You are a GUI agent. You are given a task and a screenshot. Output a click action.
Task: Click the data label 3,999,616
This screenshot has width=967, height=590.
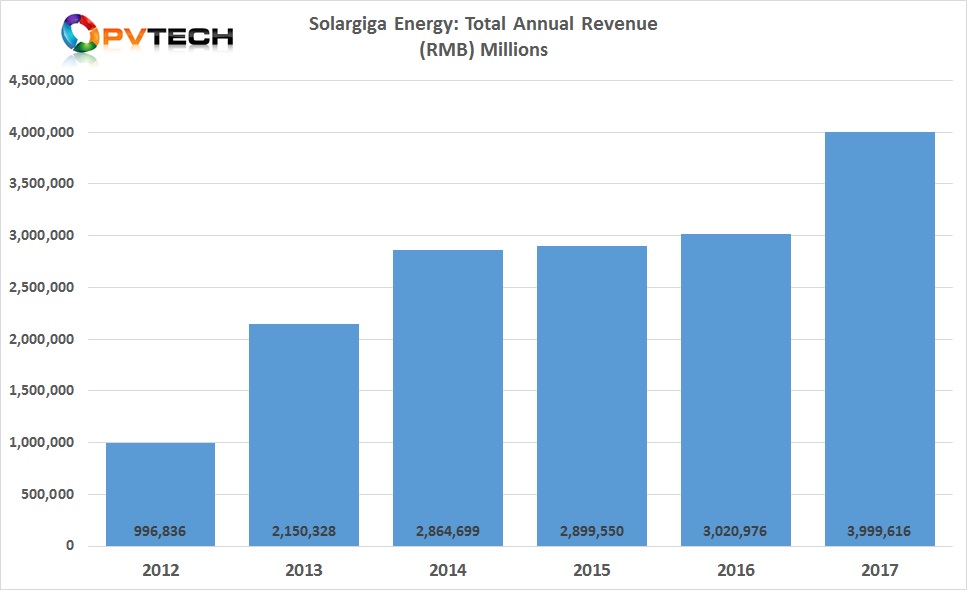pos(879,531)
